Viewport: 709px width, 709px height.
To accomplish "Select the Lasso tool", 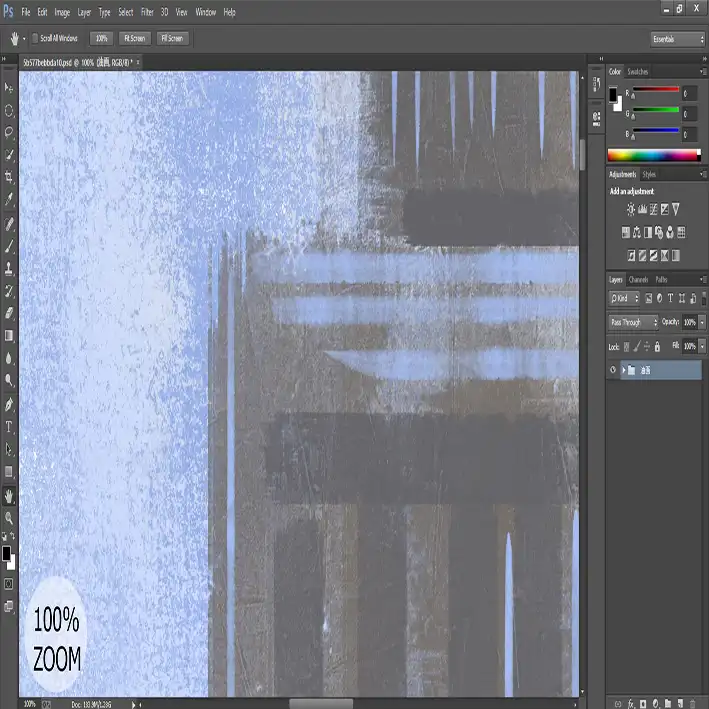I will coord(9,132).
